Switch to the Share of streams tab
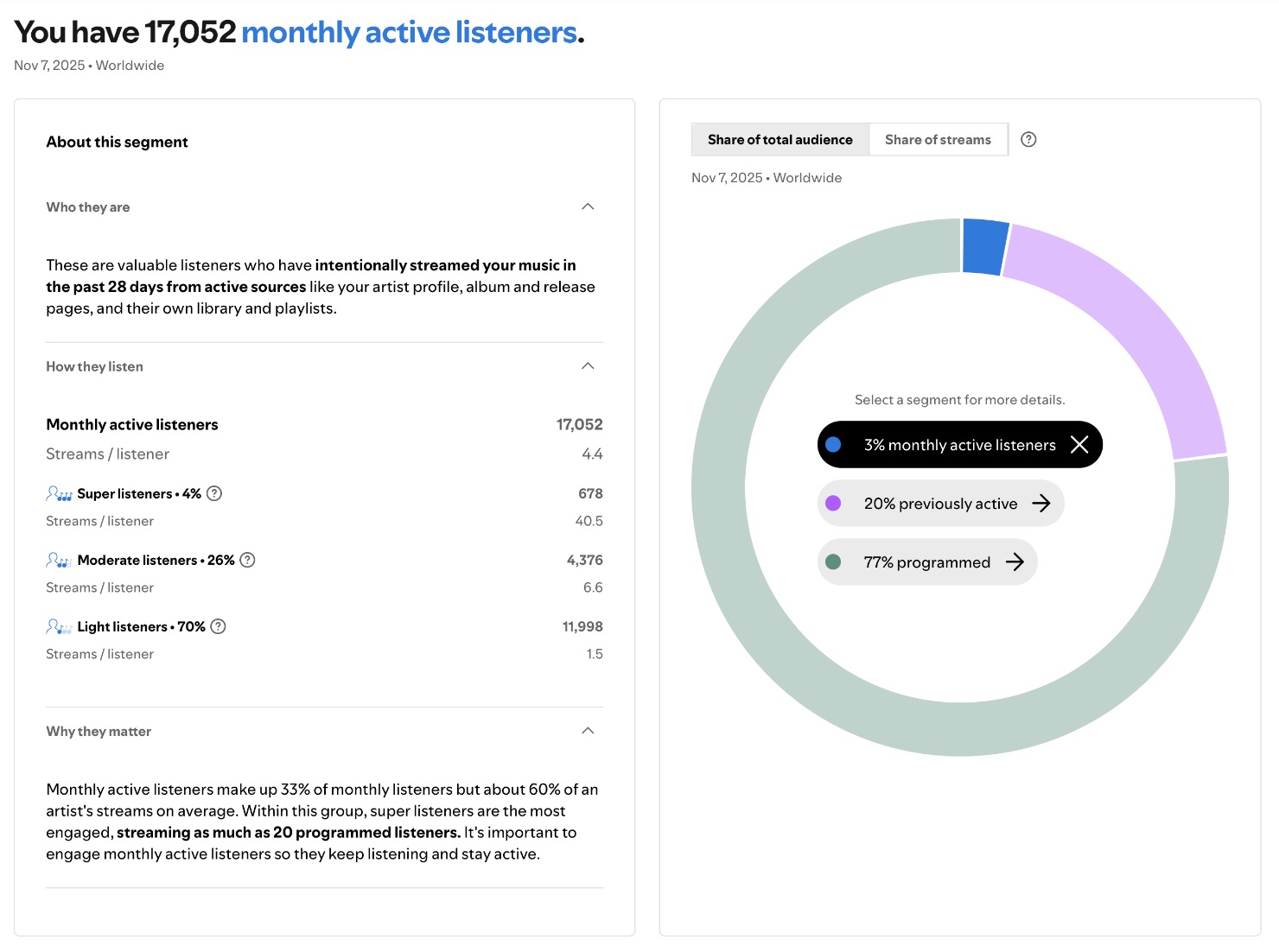The height and width of the screenshot is (952, 1279). coord(938,139)
